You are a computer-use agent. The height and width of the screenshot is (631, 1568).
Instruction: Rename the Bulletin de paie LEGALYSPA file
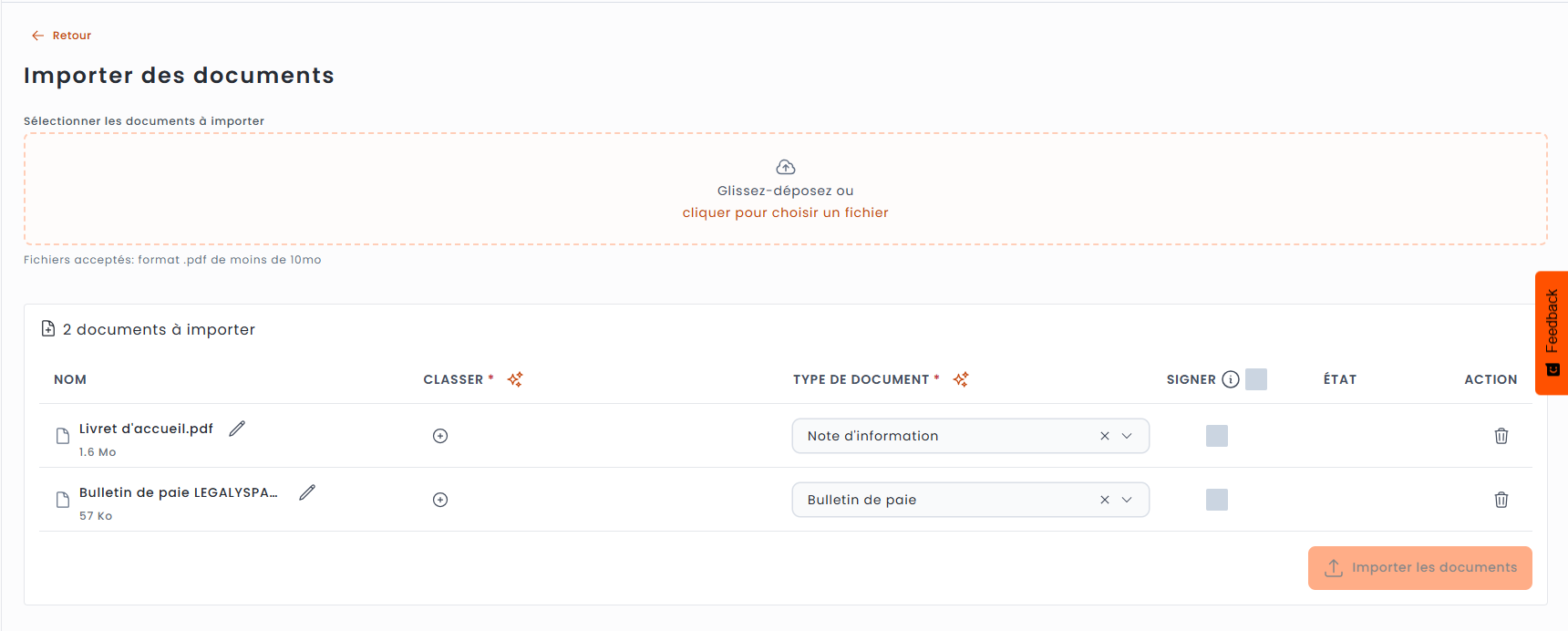[307, 492]
